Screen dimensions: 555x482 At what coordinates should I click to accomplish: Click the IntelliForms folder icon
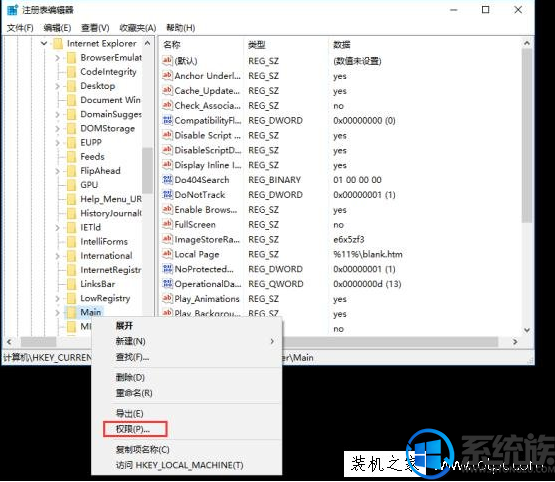(71, 242)
